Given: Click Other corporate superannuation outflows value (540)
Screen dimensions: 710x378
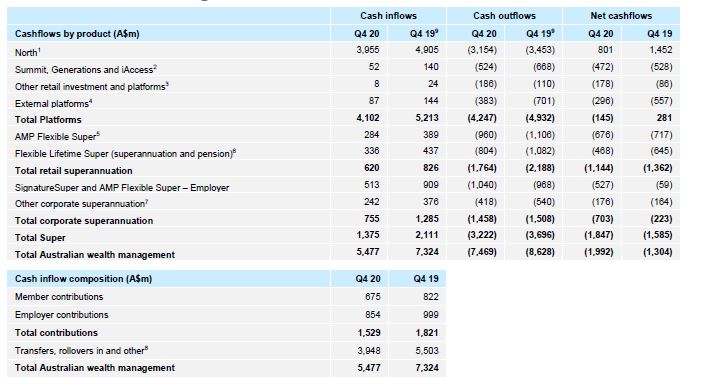Looking at the screenshot, I should tap(544, 201).
